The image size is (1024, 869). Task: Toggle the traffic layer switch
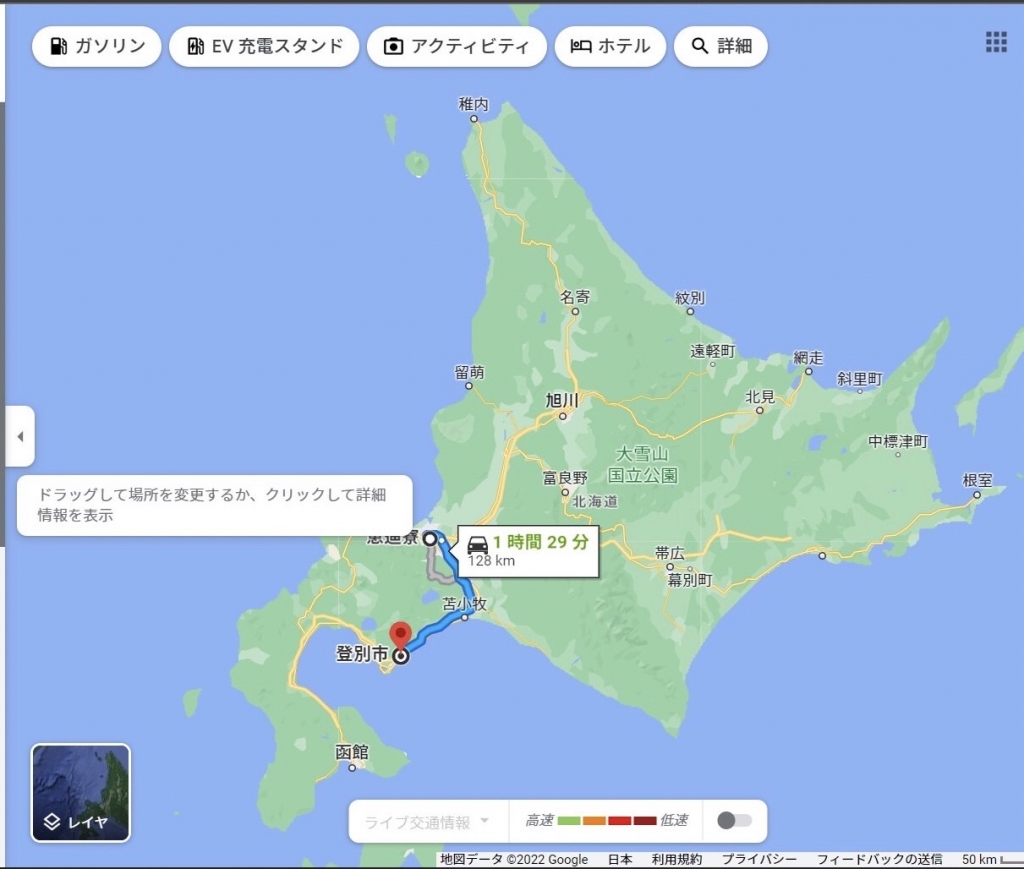tap(734, 821)
